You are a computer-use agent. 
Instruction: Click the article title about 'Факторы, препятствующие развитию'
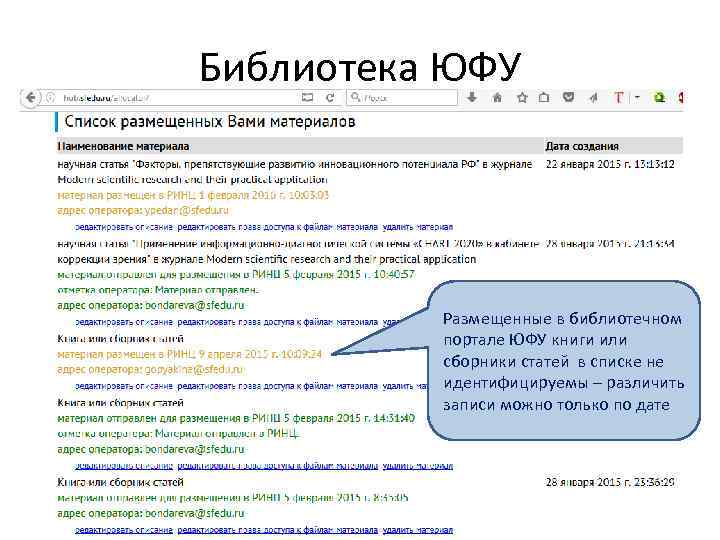pos(295,171)
